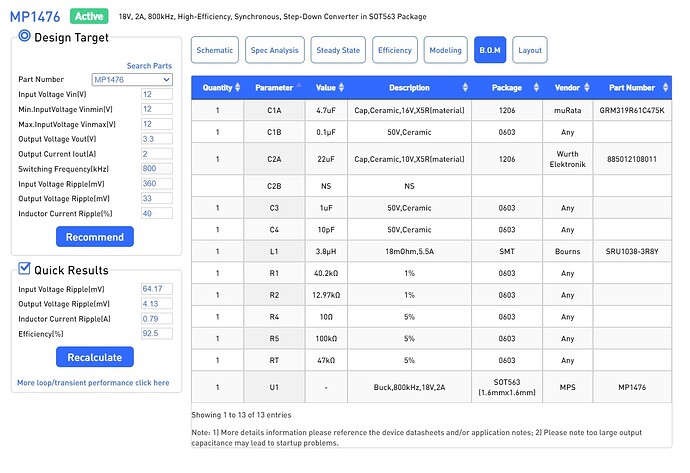Screen dimensions: 690x473
Task: Click the Recalculate button
Action: (95, 357)
